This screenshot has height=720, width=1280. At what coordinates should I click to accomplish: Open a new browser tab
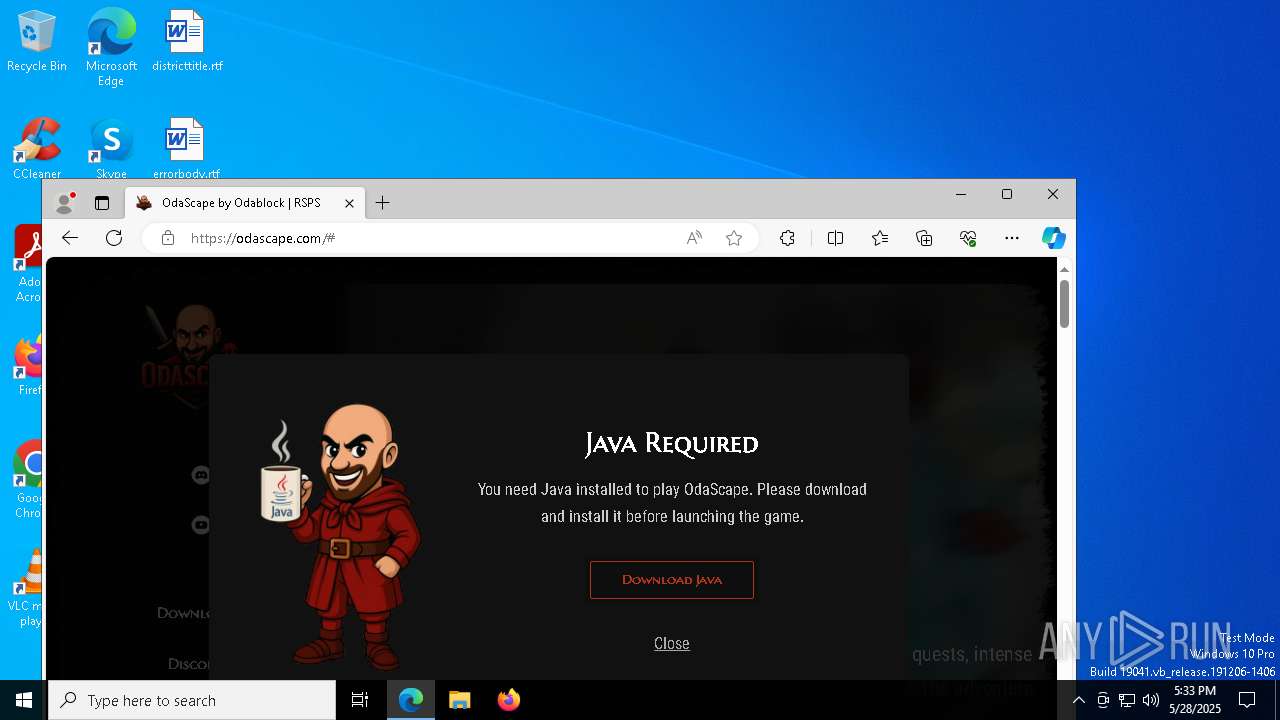point(382,203)
